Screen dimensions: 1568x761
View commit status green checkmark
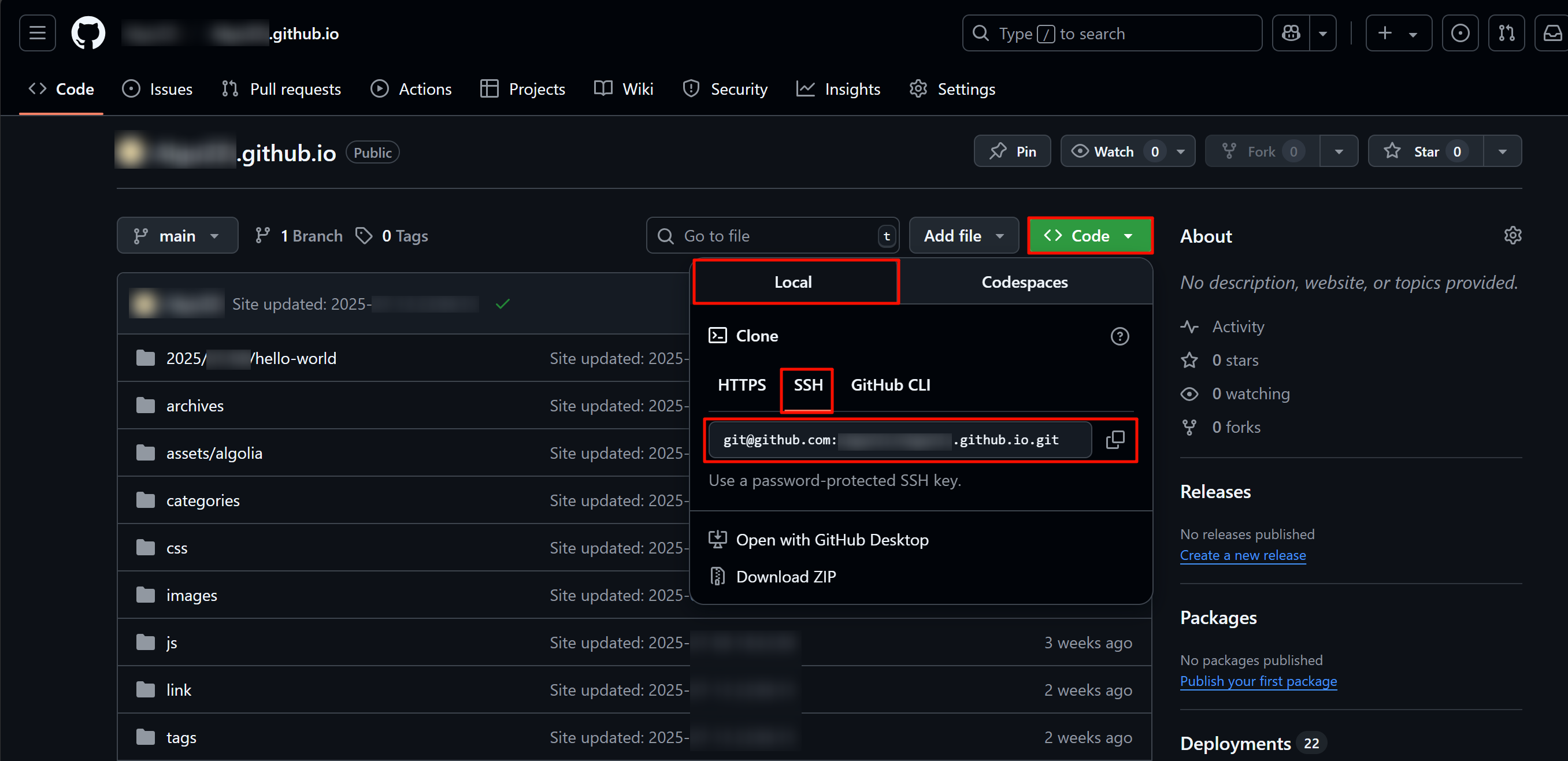[502, 304]
